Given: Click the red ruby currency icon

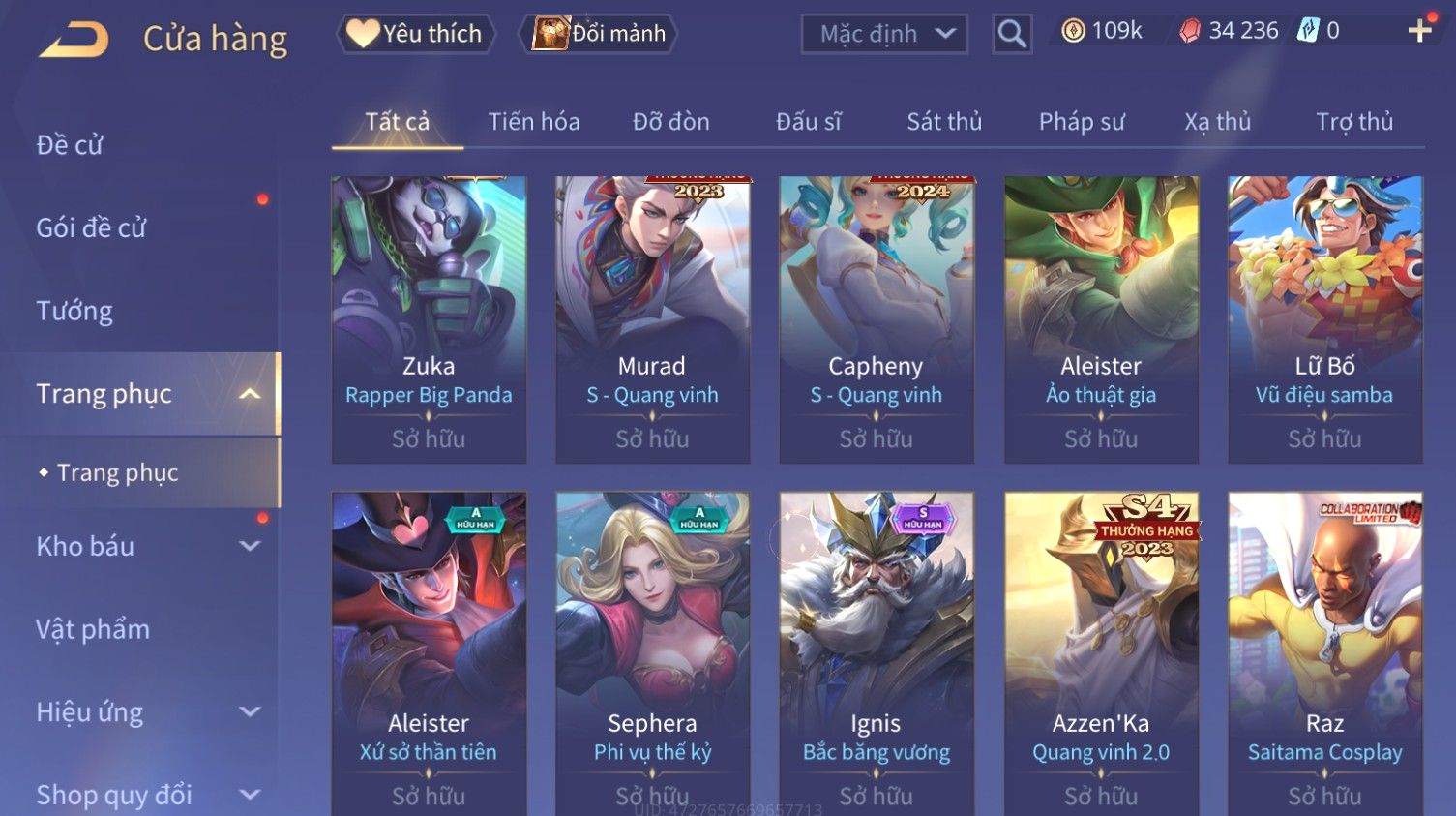Looking at the screenshot, I should (1189, 31).
